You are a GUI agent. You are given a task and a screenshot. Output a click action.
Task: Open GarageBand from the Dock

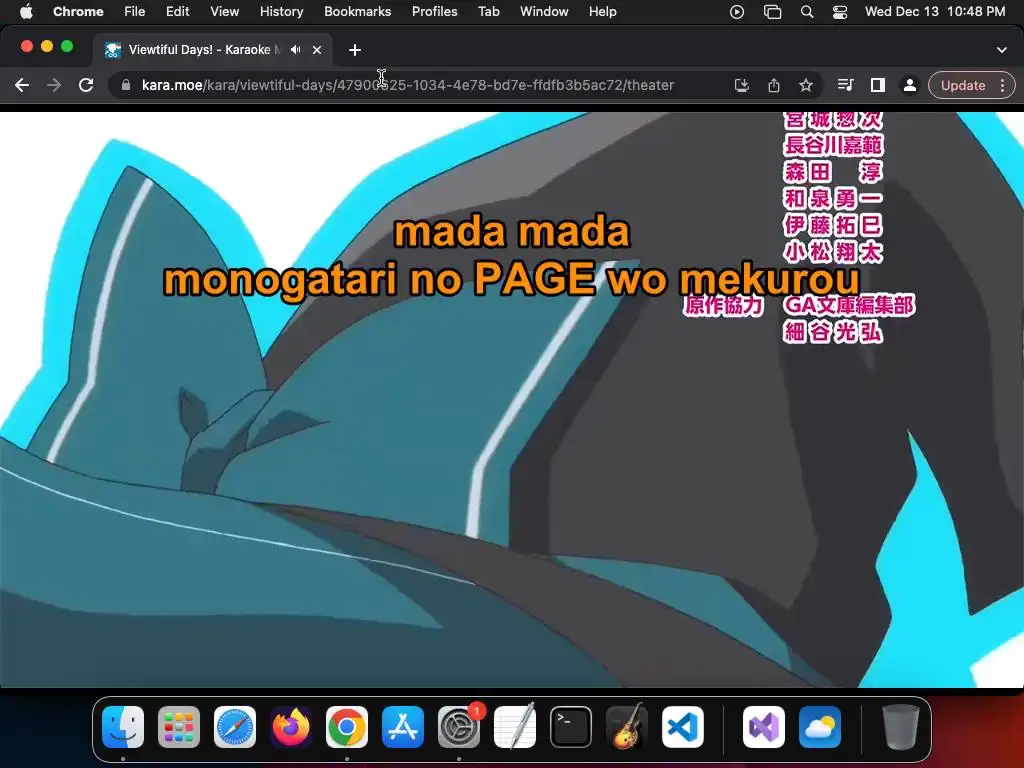tap(627, 727)
